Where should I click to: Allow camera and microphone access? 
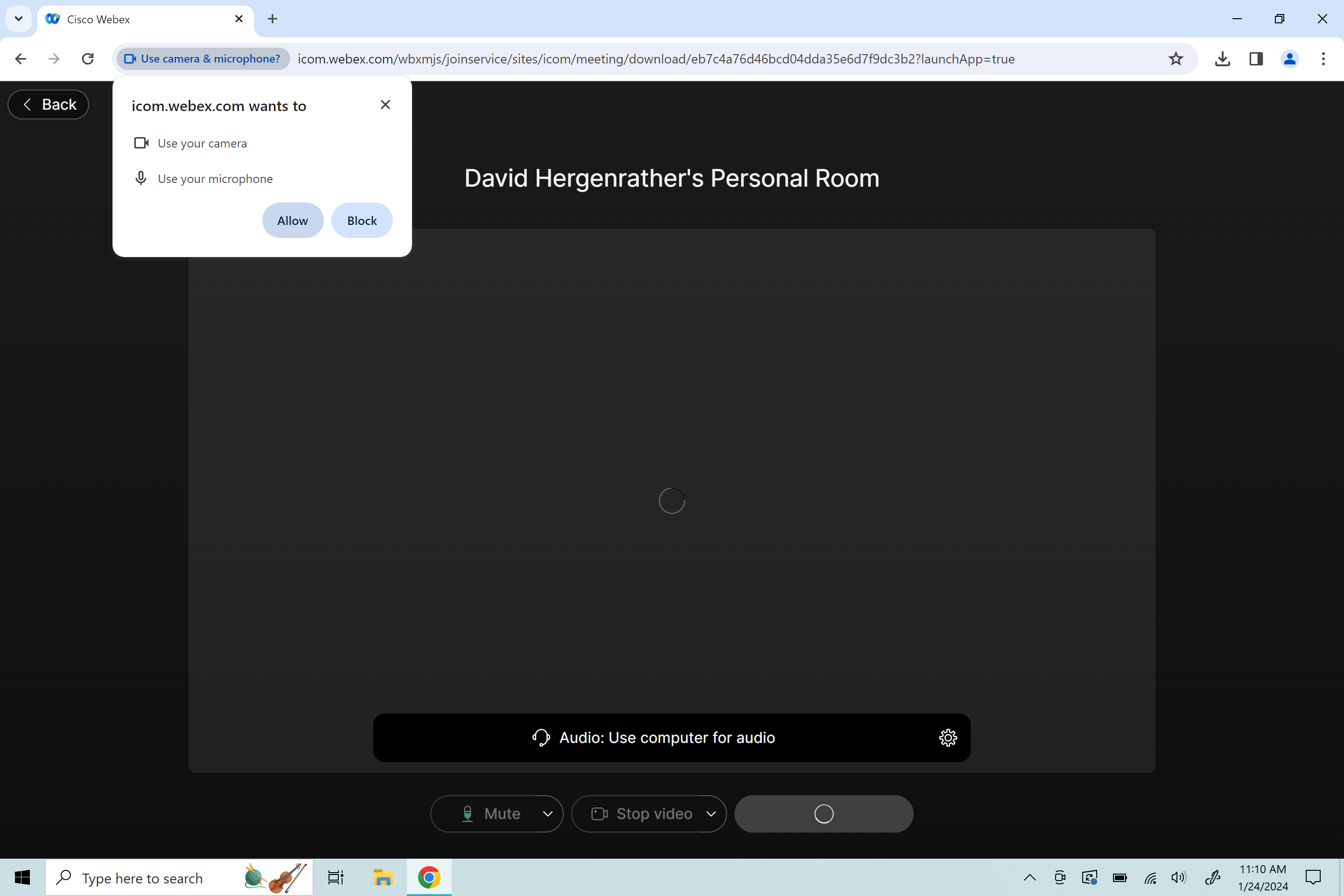click(x=293, y=221)
